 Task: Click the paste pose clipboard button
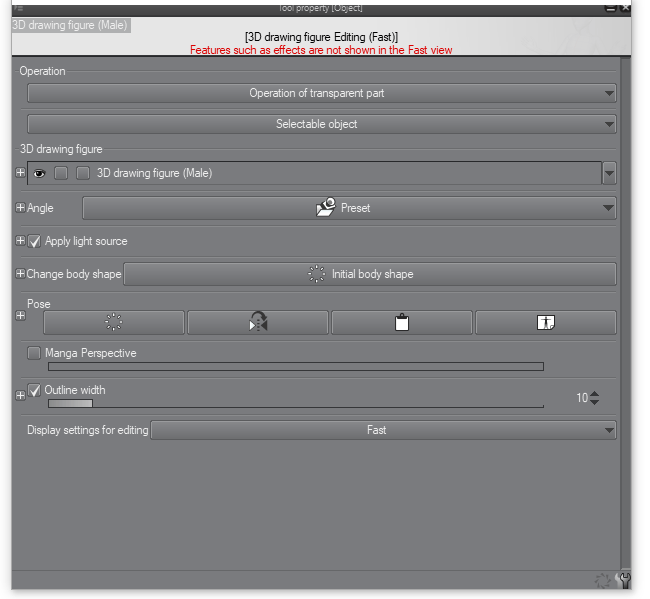pyautogui.click(x=402, y=322)
